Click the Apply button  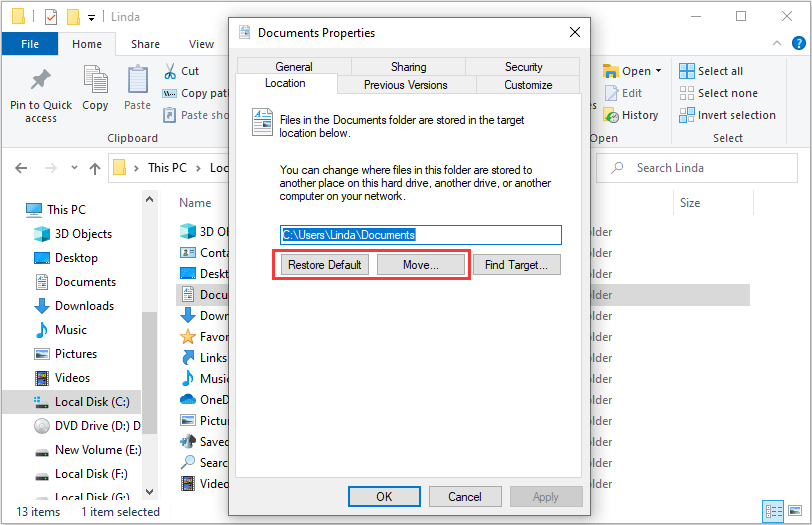(546, 497)
